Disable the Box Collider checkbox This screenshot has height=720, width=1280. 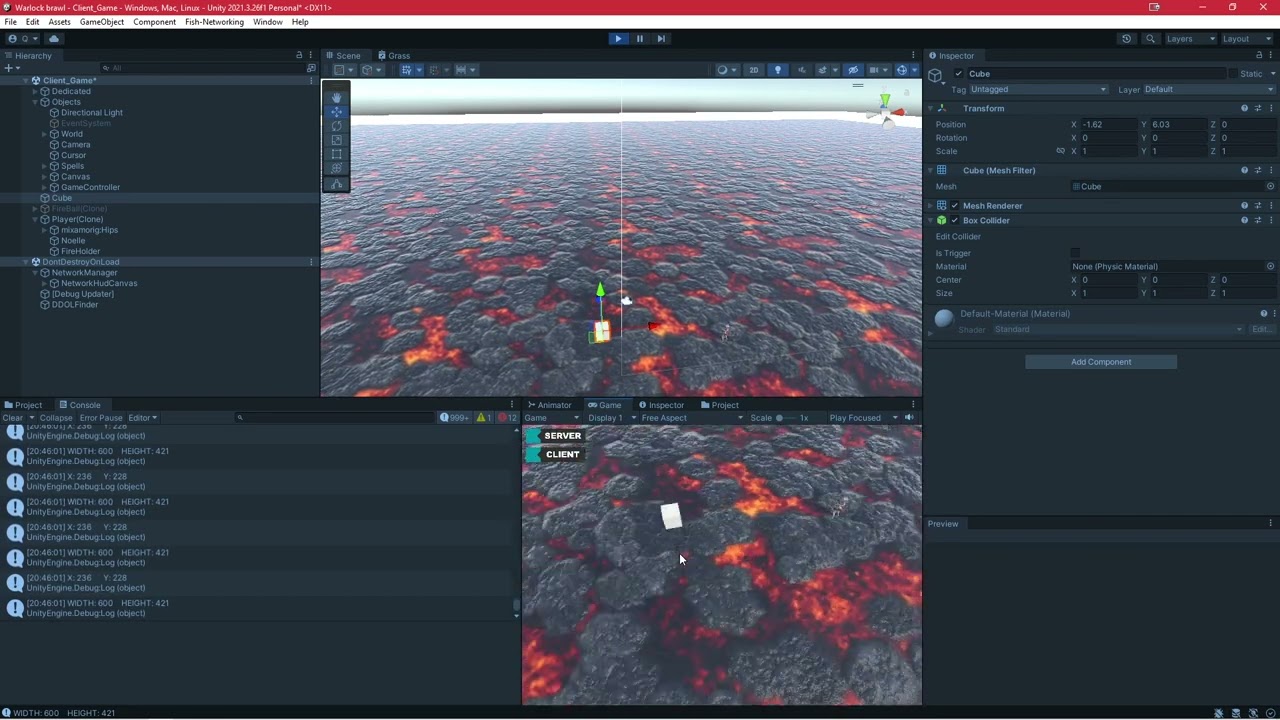coord(954,220)
